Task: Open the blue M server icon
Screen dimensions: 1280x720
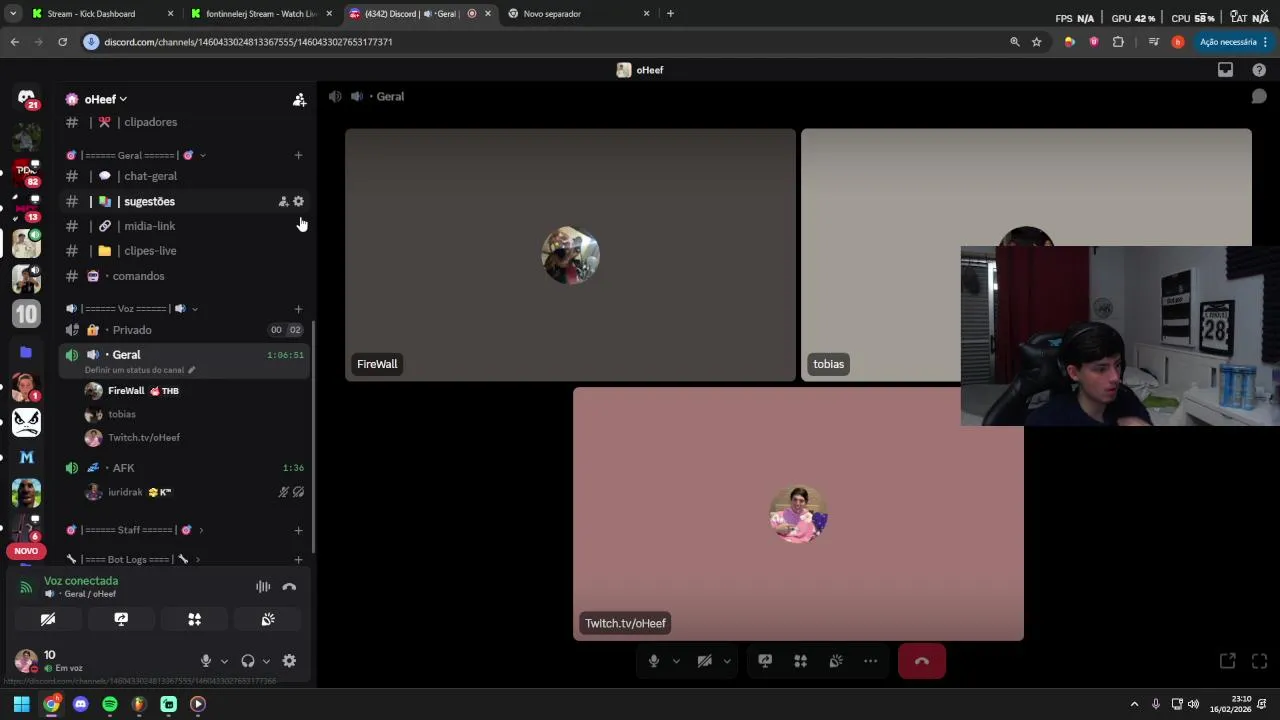Action: (26, 457)
